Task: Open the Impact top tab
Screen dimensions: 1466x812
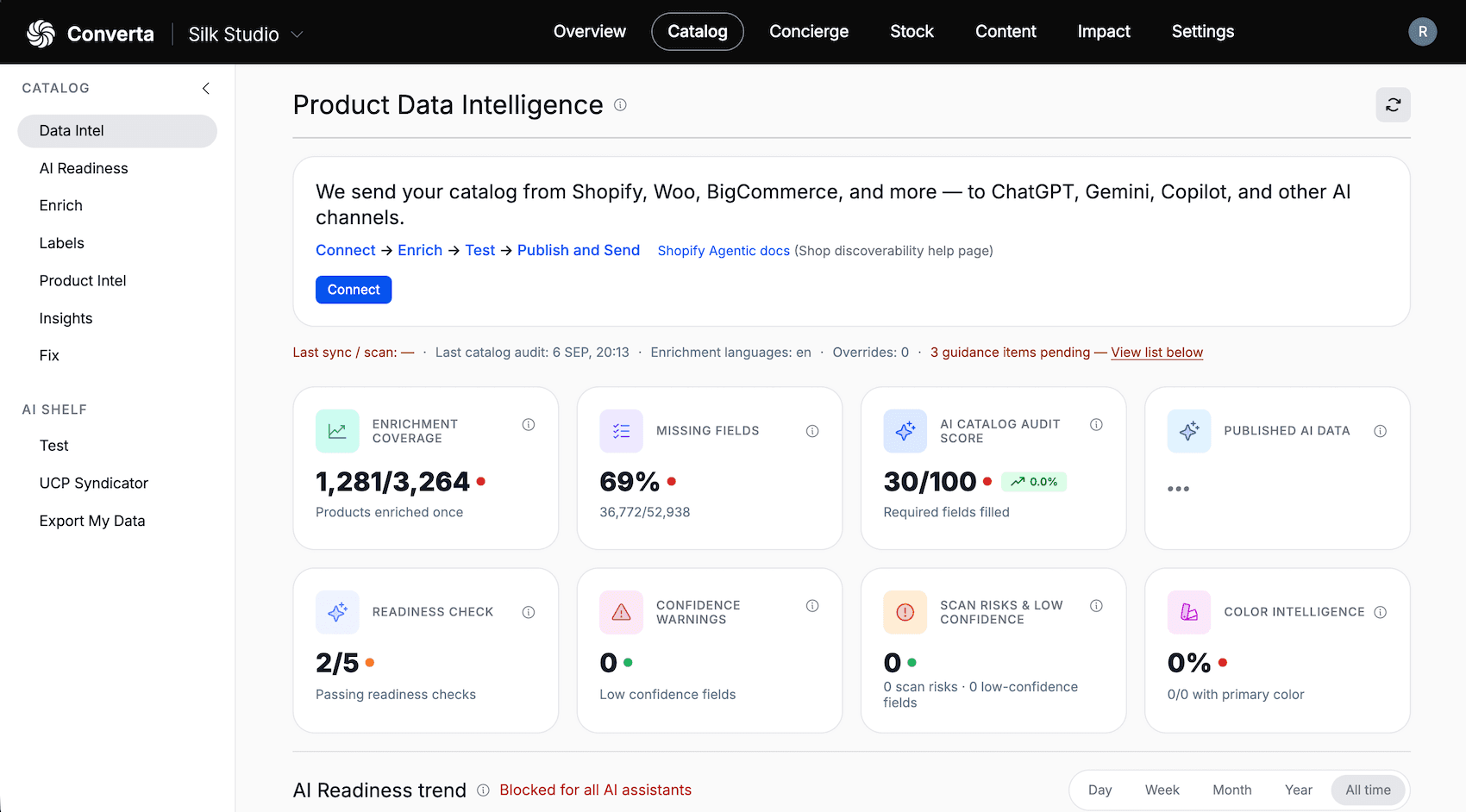Action: pos(1104,32)
